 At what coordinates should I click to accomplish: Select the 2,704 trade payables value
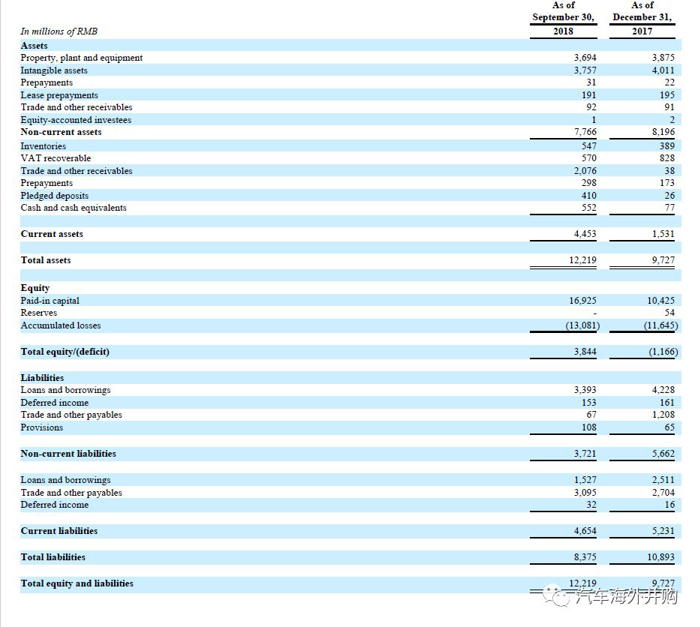tap(663, 493)
